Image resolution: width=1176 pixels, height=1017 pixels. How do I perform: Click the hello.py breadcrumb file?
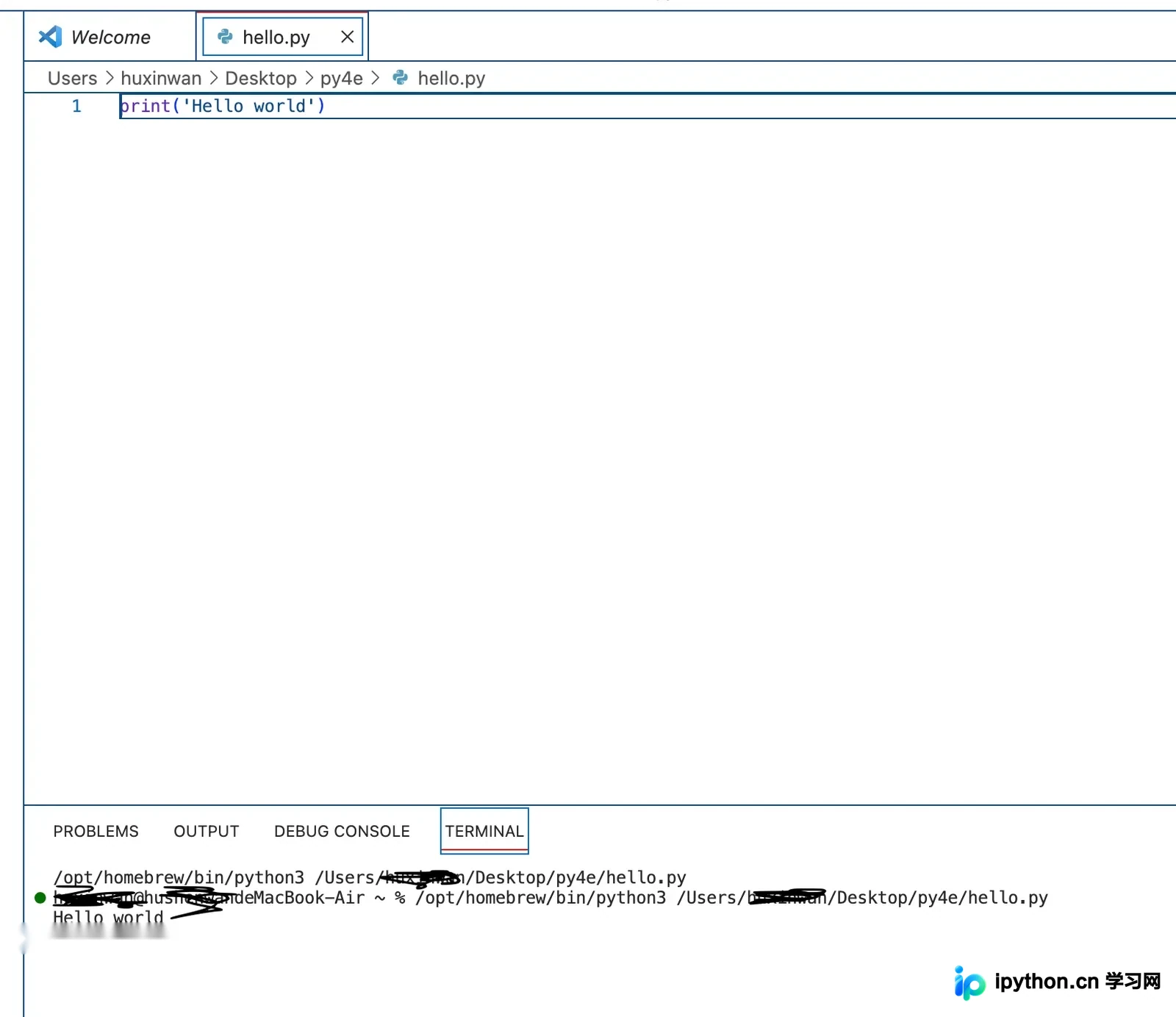coord(451,78)
